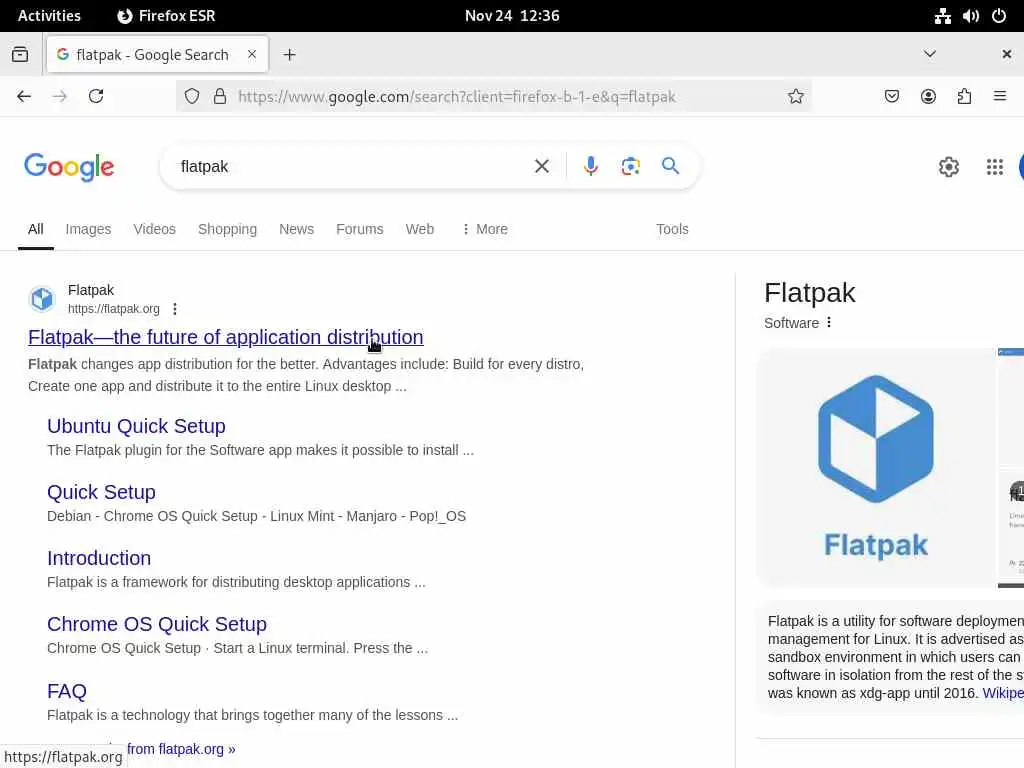Viewport: 1024px width, 768px height.
Task: Switch to Videos results tab
Action: [x=155, y=229]
